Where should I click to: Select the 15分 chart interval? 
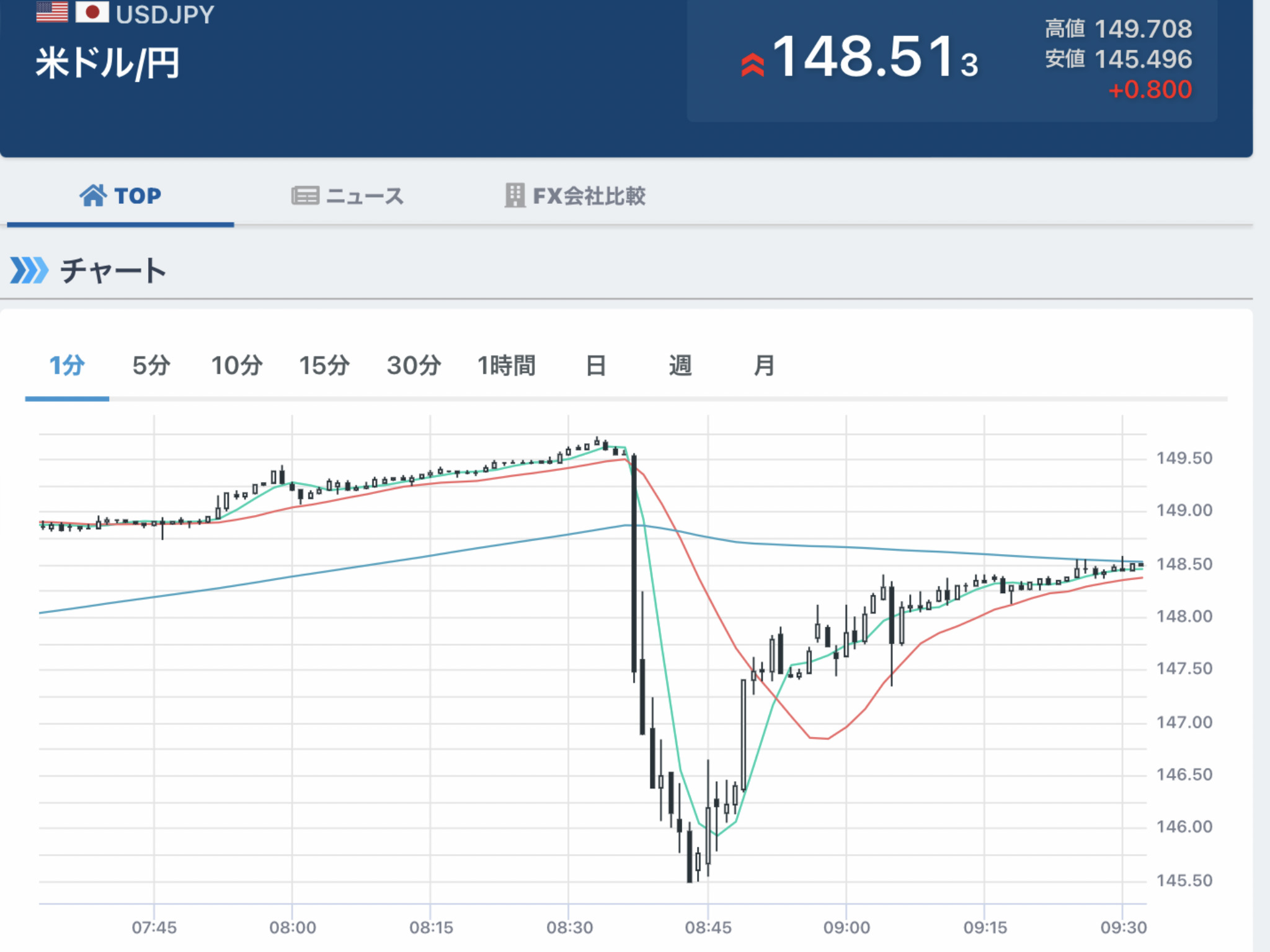click(324, 366)
